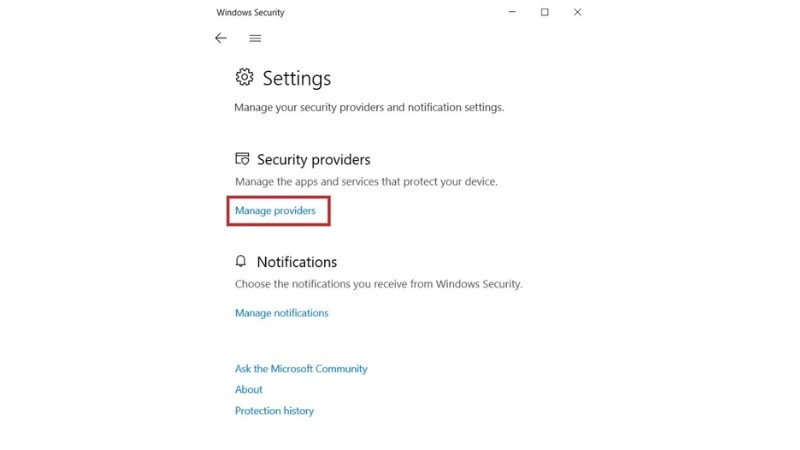800x450 pixels.
Task: Click the Settings page heading
Action: click(x=296, y=78)
